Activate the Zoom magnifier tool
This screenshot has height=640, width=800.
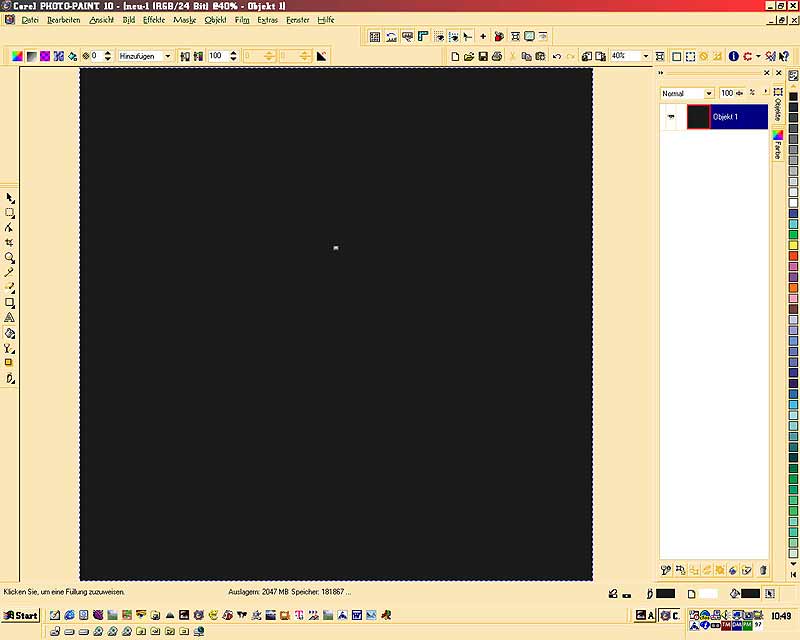click(10, 258)
